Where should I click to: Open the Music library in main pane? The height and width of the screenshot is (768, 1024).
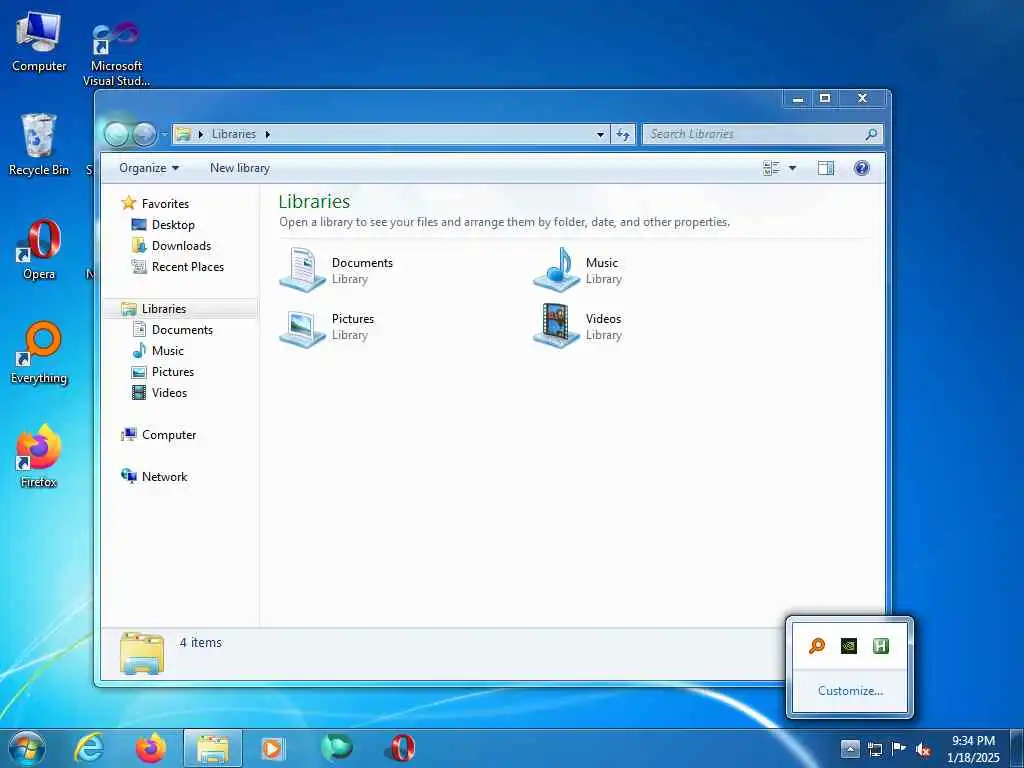[x=577, y=270]
